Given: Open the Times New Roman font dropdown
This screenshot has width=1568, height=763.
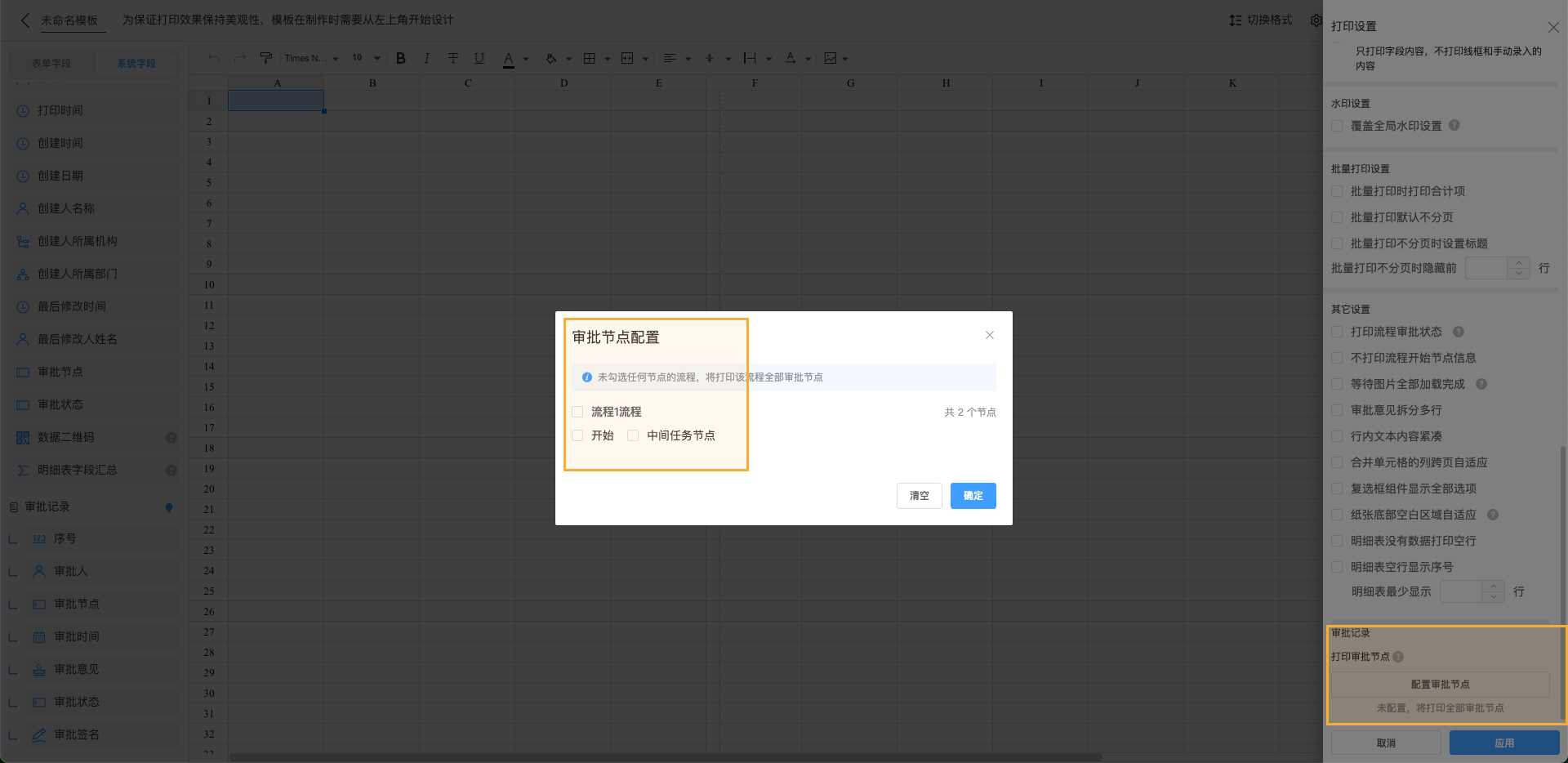Looking at the screenshot, I should pos(311,58).
